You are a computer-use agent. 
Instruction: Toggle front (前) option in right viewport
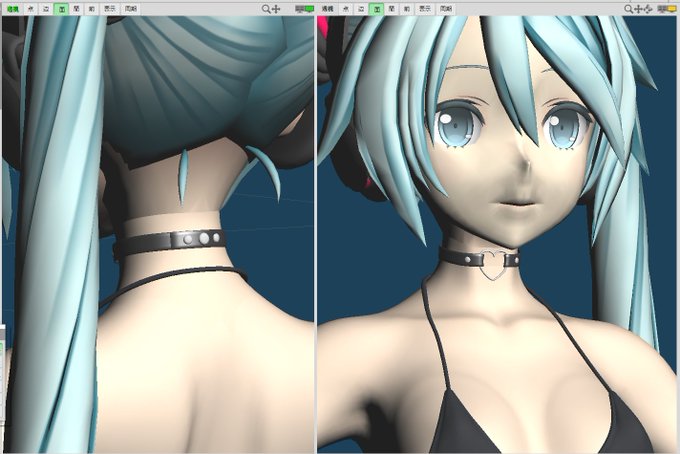click(x=407, y=9)
